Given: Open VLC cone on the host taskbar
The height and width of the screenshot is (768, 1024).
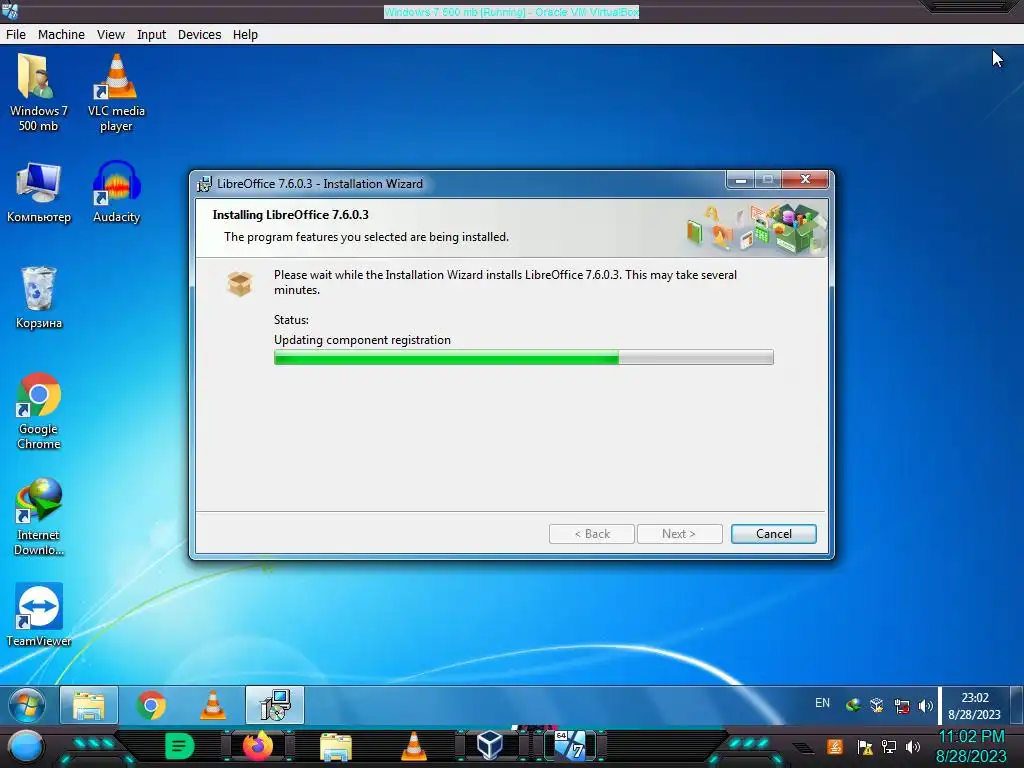Looking at the screenshot, I should click(x=413, y=746).
